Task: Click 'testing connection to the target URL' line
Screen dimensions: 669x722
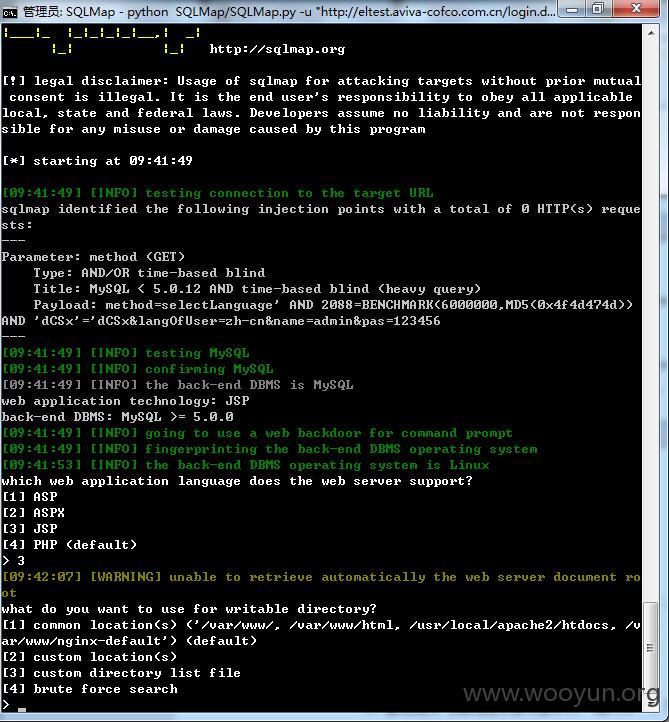Action: point(218,193)
